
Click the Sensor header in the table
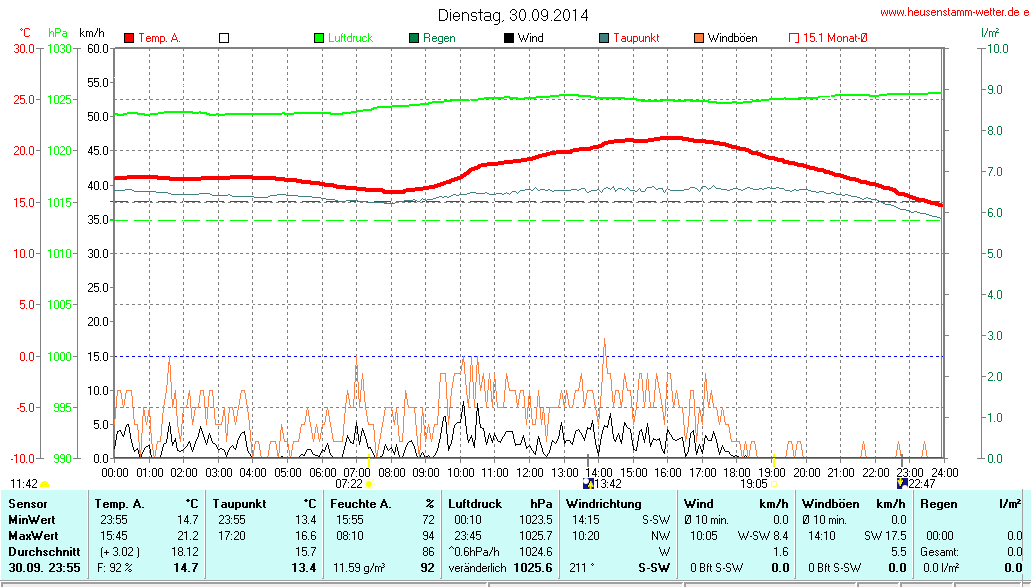click(28, 504)
